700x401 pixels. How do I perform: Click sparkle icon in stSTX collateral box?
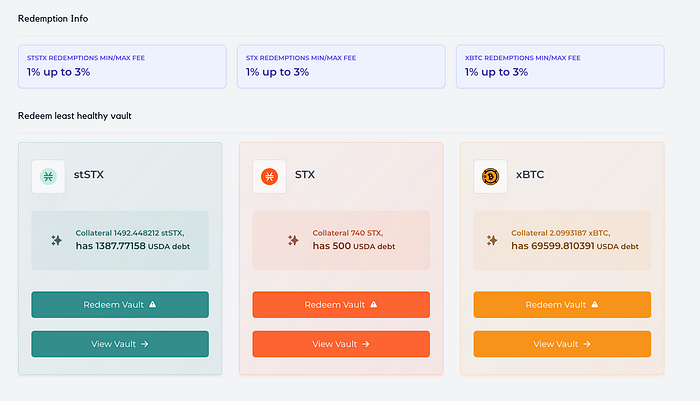(x=56, y=240)
